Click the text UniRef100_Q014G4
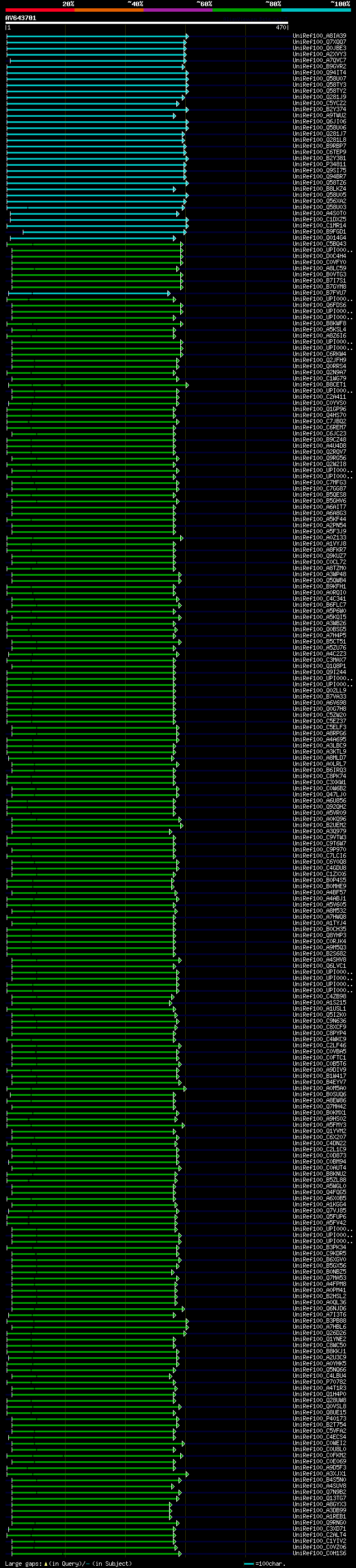The height and width of the screenshot is (1568, 356). (319, 238)
